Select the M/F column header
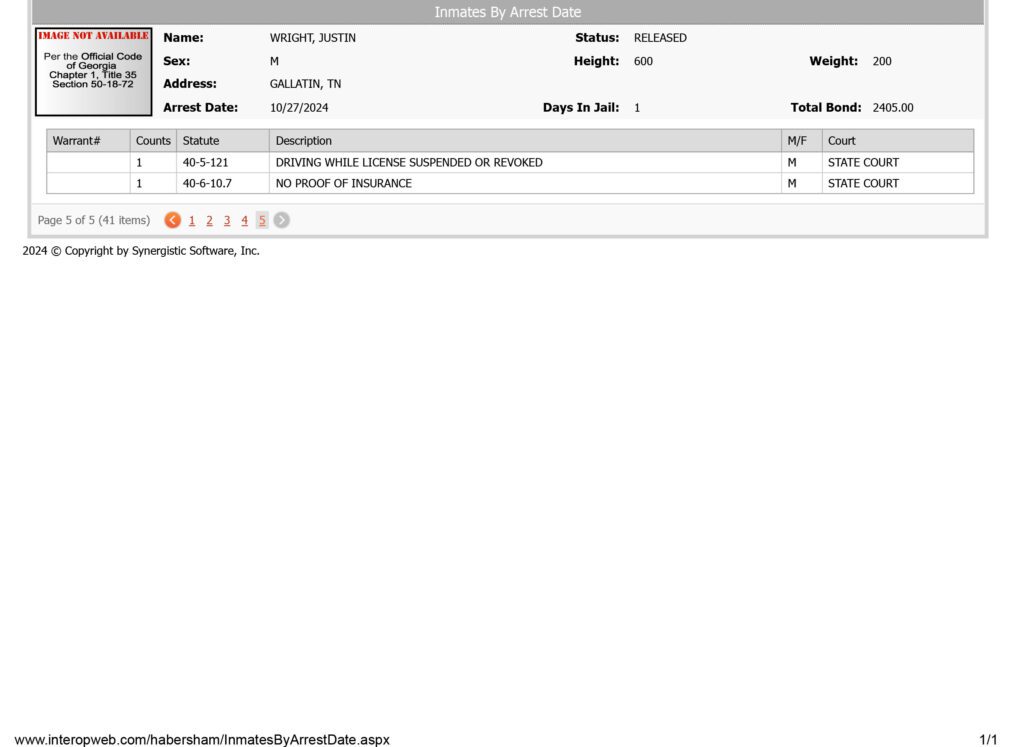Screen dimensions: 1024x747 [x=801, y=140]
